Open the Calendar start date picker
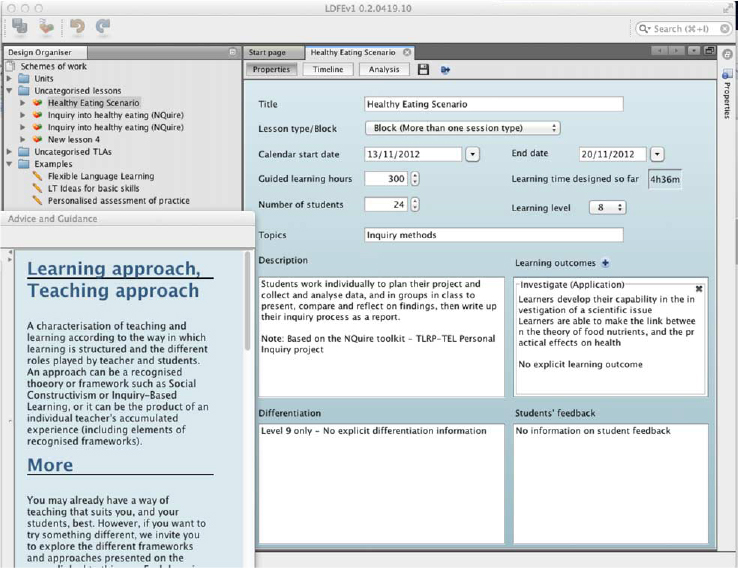Screen dimensions: 738x568 pos(472,154)
